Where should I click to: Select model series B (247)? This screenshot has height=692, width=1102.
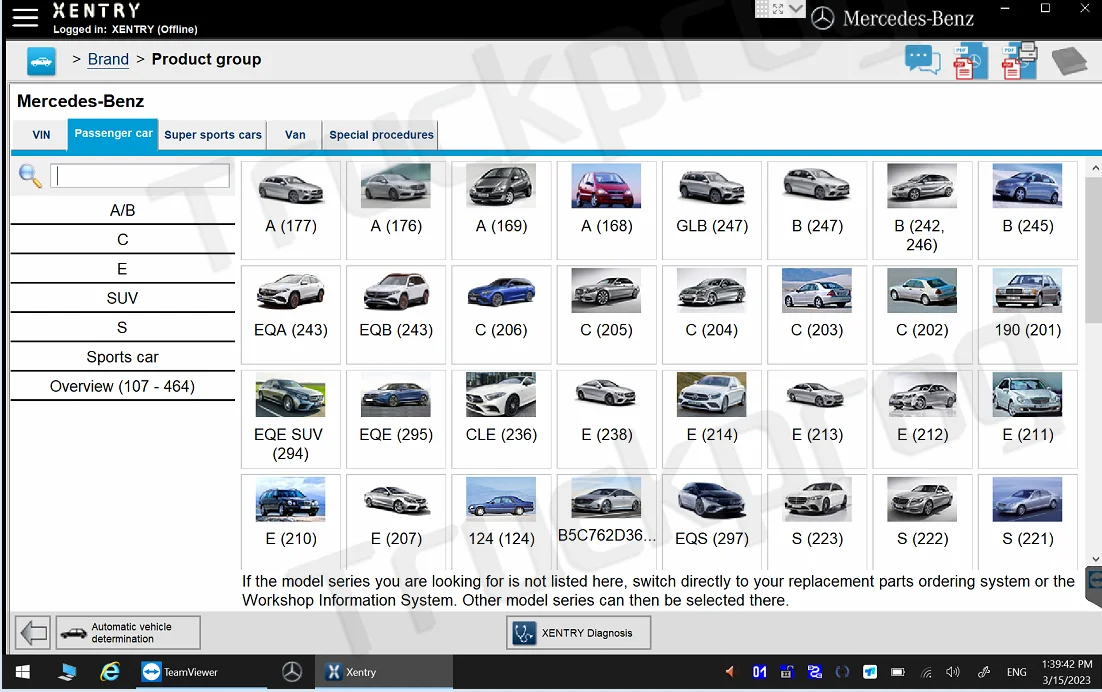coord(817,210)
